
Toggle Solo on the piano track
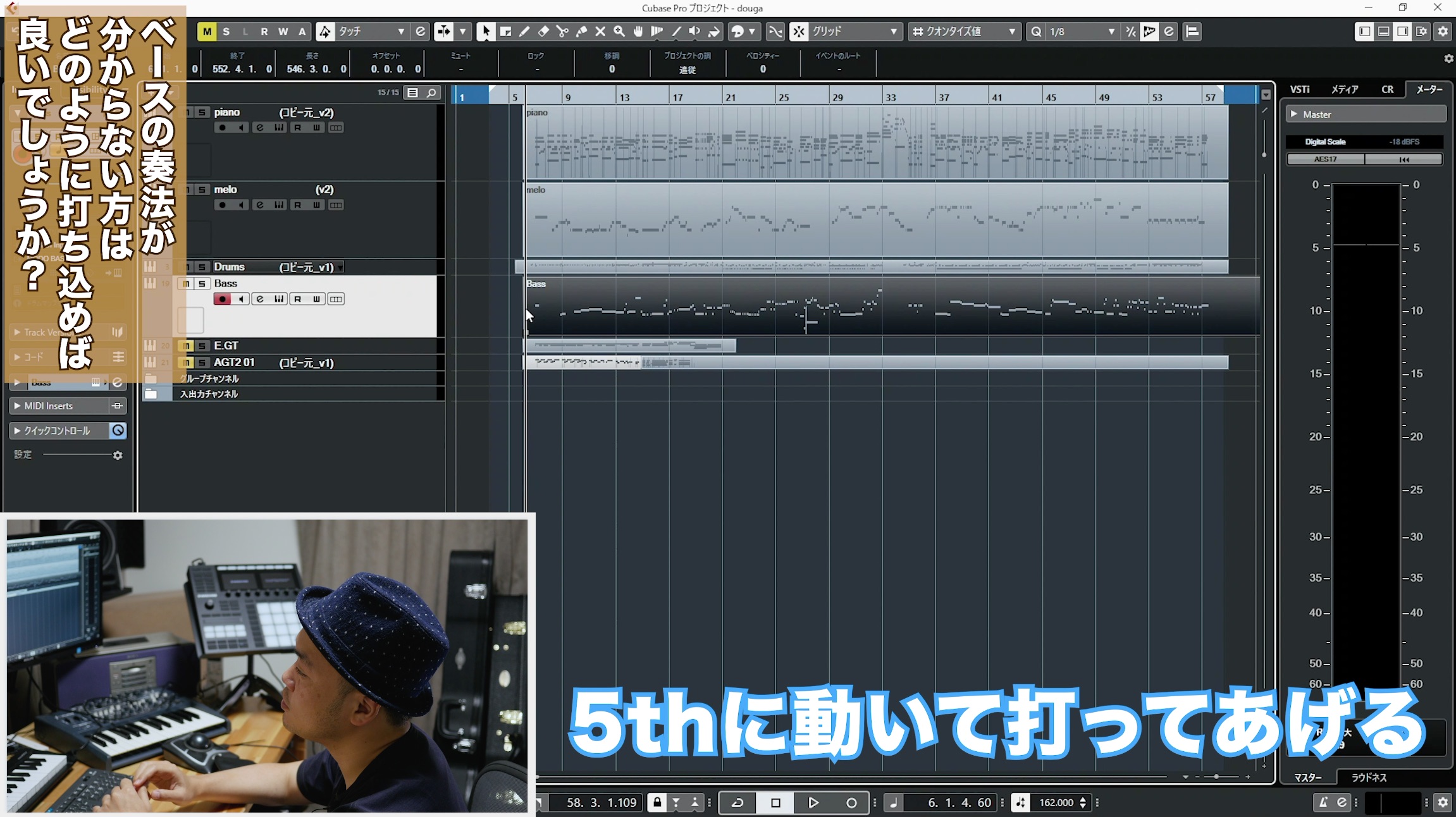[202, 113]
